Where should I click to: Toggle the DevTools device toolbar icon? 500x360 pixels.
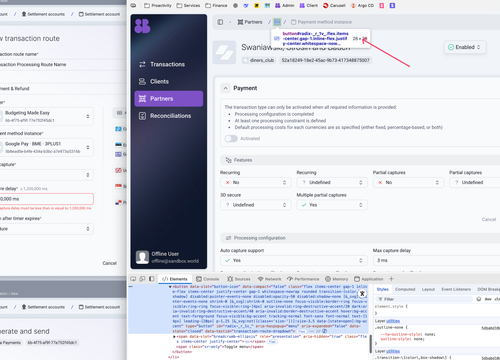point(142,279)
